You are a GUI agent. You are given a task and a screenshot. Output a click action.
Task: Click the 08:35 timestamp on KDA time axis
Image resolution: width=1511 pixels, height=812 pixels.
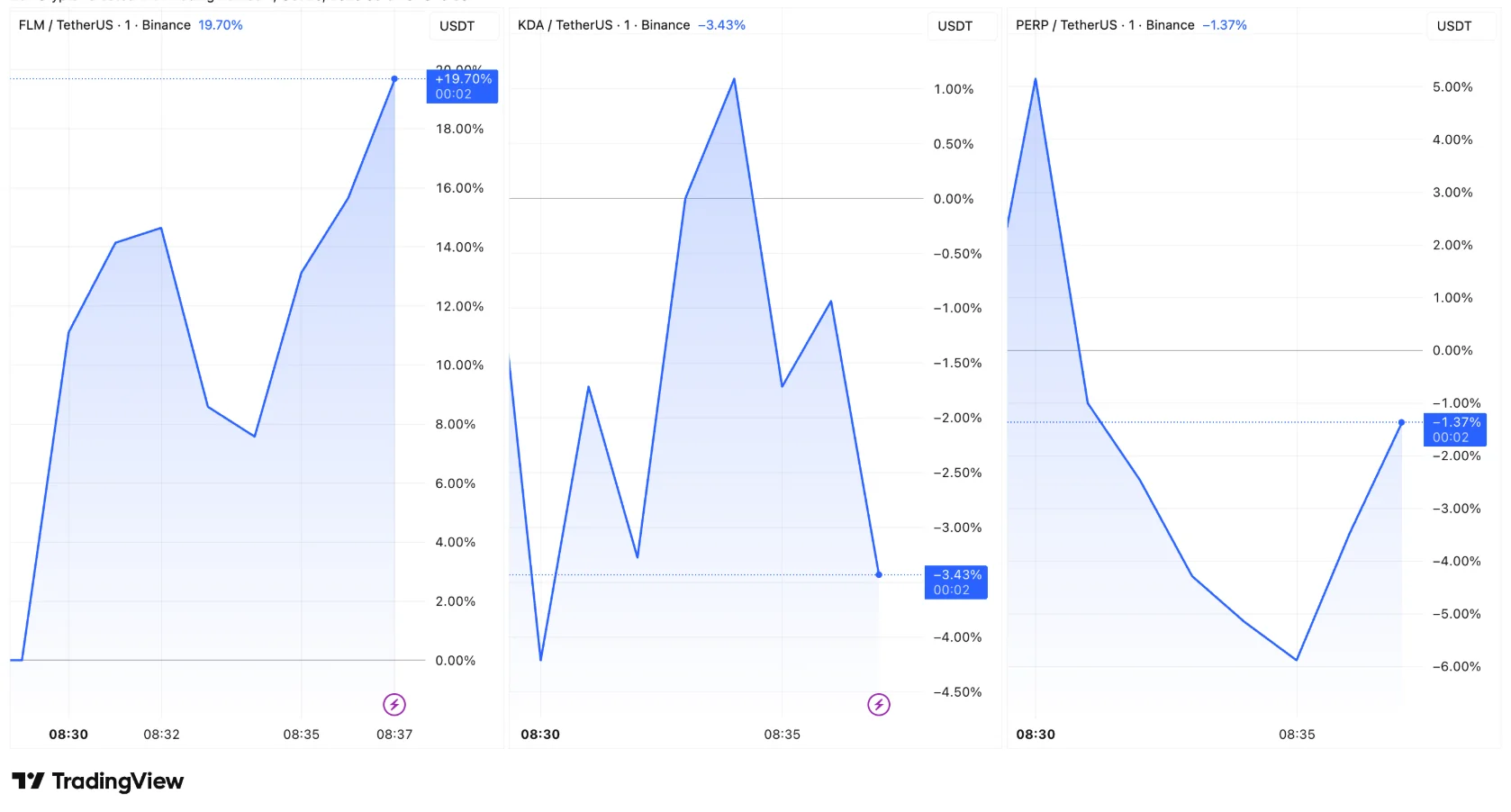(782, 734)
